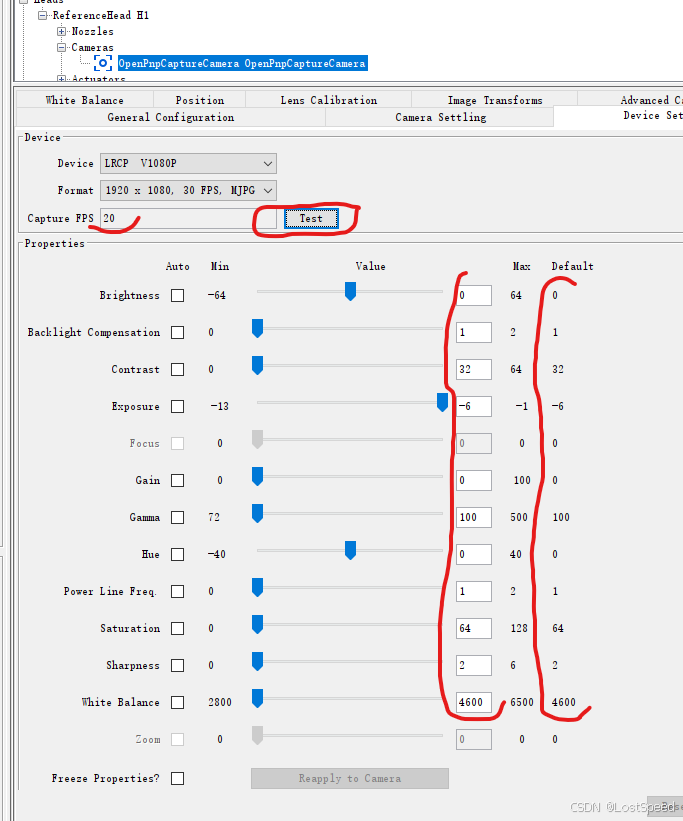
Task: Click the Backlight Compensation slider handle
Action: coord(257,328)
